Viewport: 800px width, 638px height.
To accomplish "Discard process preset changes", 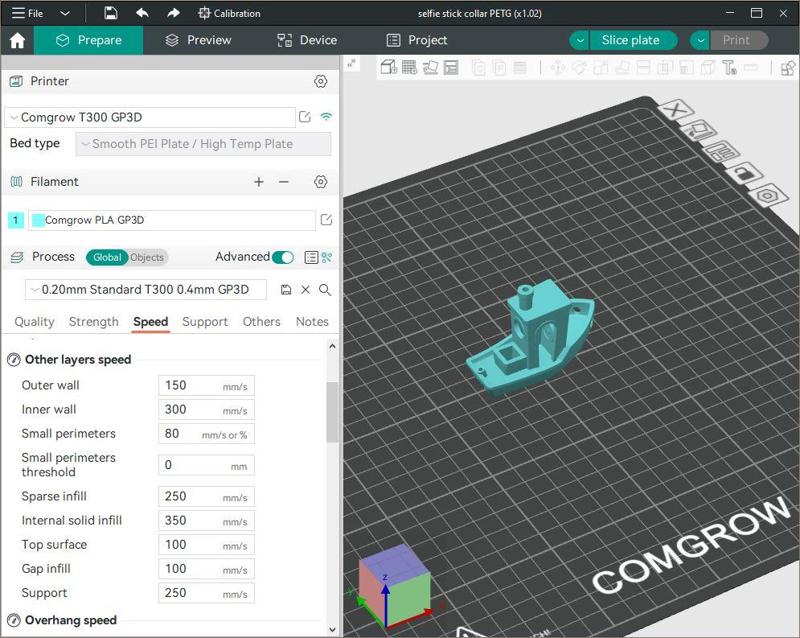I will click(305, 290).
